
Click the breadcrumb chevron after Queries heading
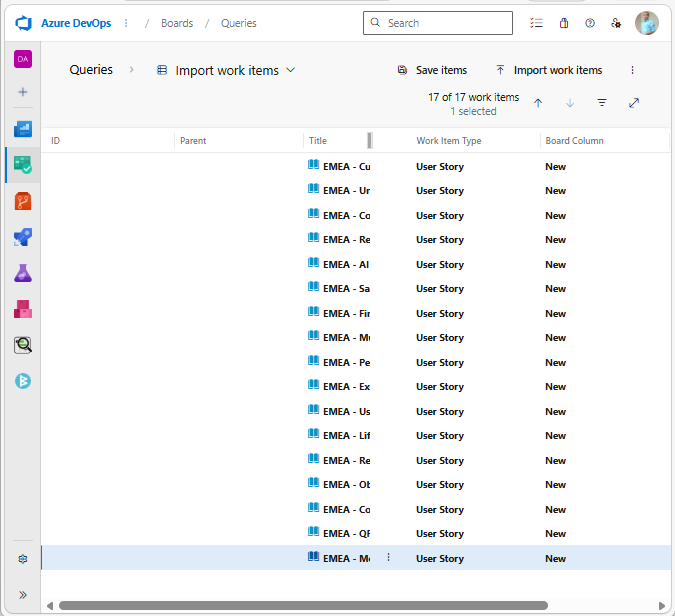[x=131, y=69]
